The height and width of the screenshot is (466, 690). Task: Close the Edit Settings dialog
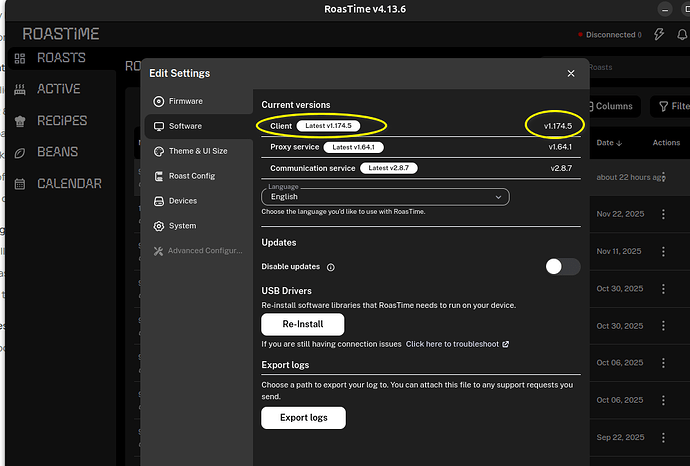(571, 73)
